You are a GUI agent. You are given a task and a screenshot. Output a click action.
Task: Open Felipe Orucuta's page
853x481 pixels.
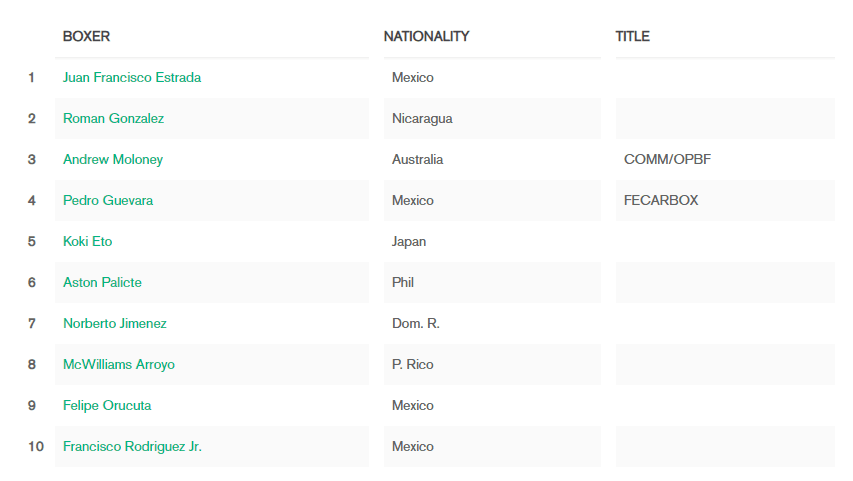pyautogui.click(x=107, y=405)
